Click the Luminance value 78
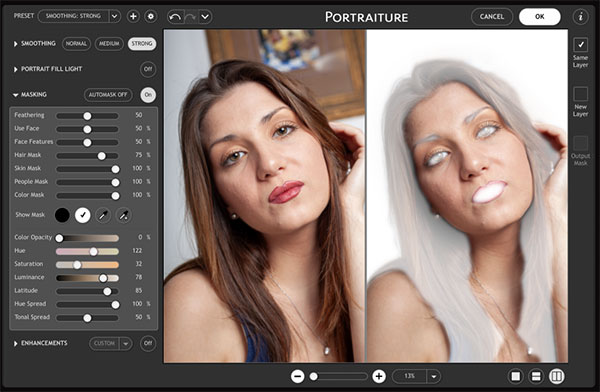The height and width of the screenshot is (392, 600). (x=139, y=277)
